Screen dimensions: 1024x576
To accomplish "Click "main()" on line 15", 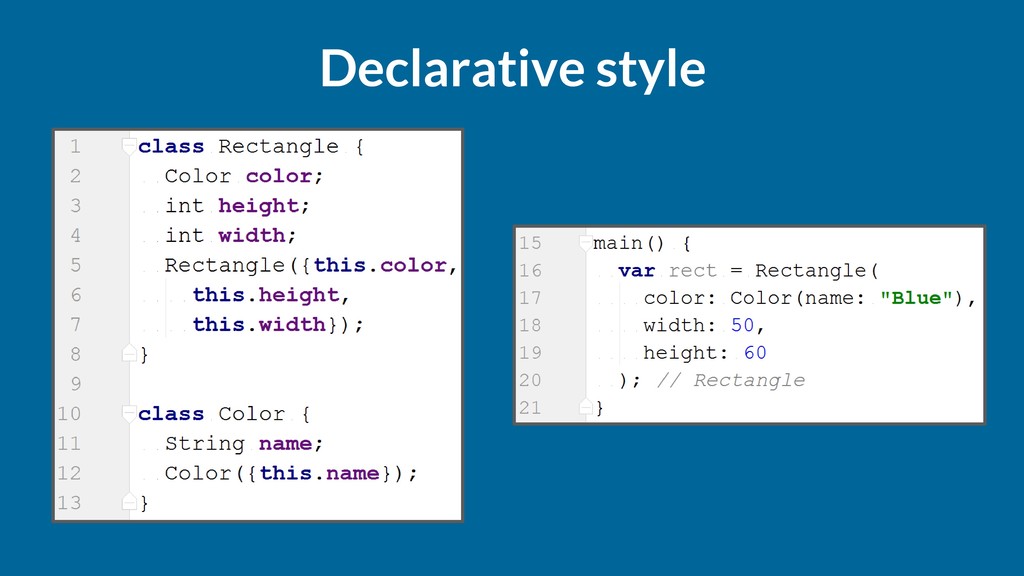I will pyautogui.click(x=629, y=244).
